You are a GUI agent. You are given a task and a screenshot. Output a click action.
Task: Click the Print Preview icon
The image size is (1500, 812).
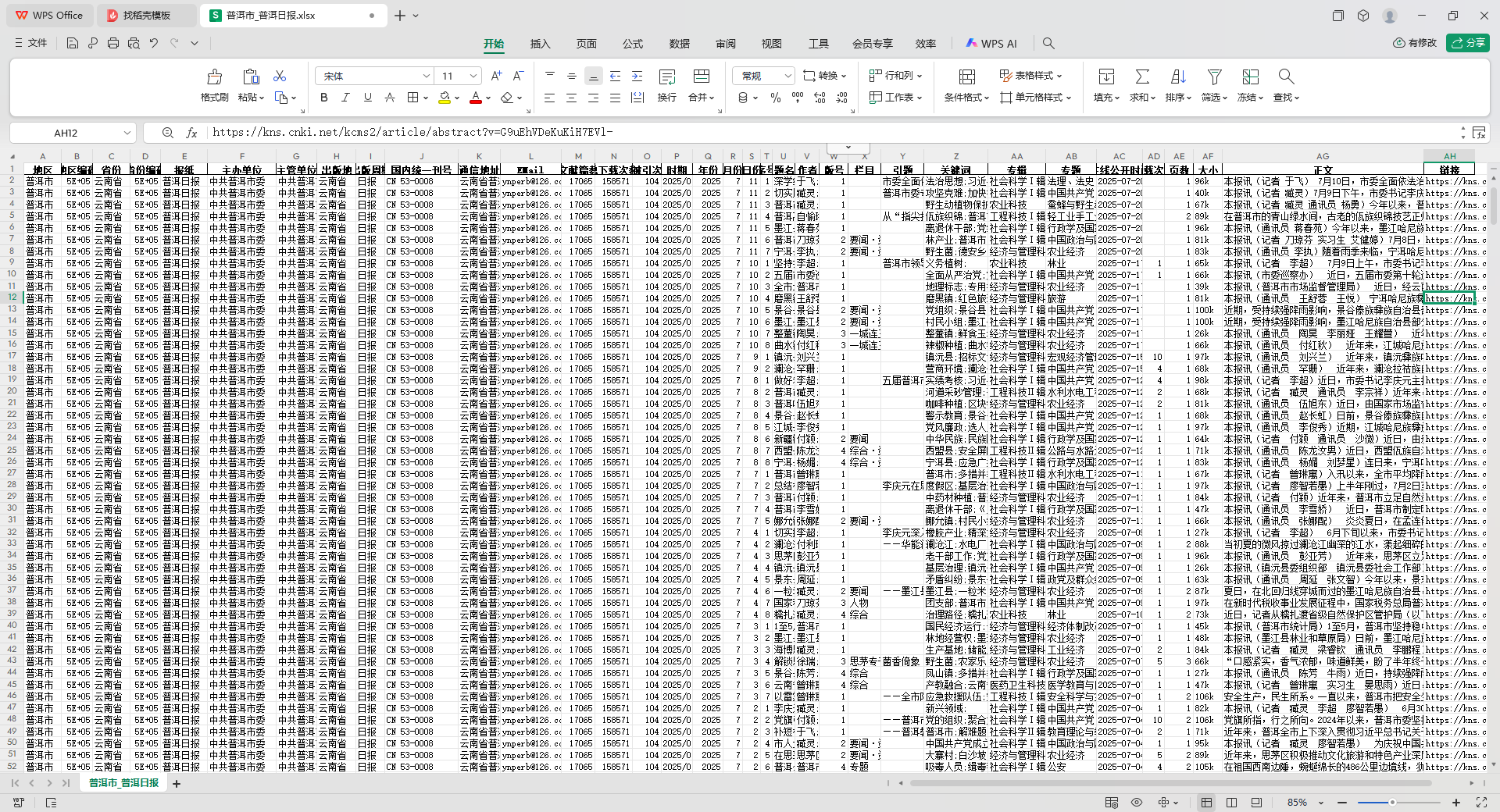(134, 43)
